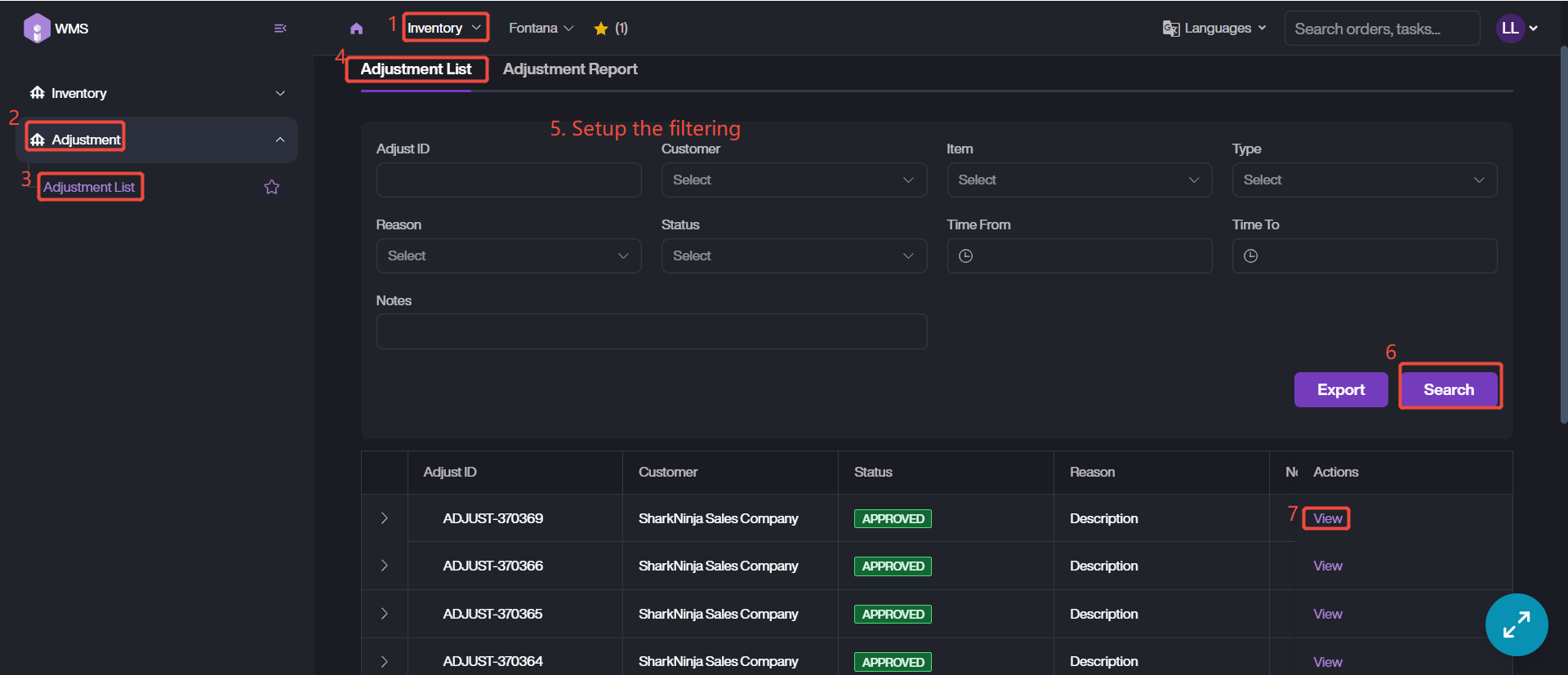Favorite Adjustment List with the star outline

[x=272, y=188]
